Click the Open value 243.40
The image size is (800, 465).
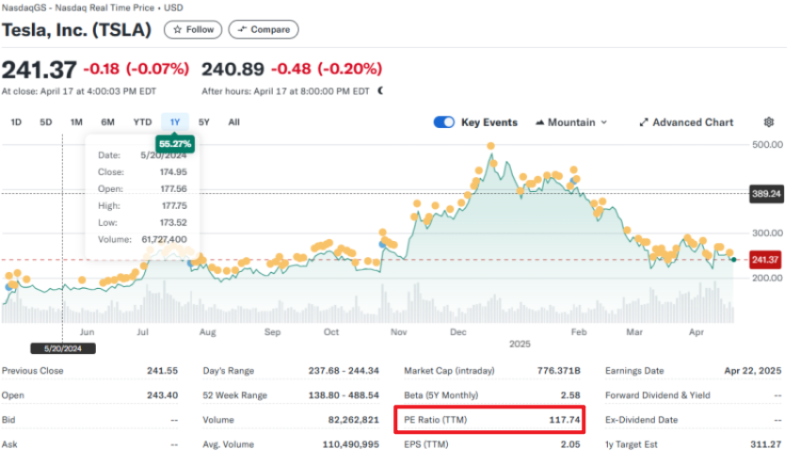162,395
